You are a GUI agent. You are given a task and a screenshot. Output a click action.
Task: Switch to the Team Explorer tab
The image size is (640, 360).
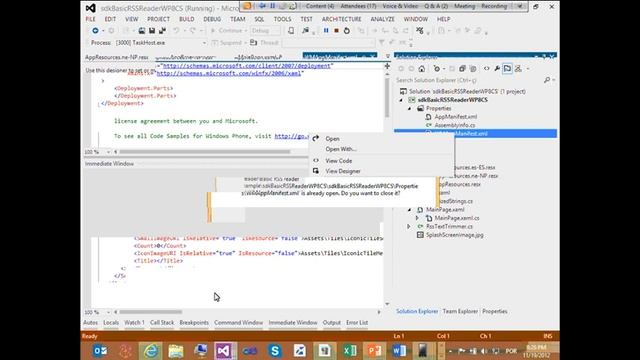click(x=460, y=311)
